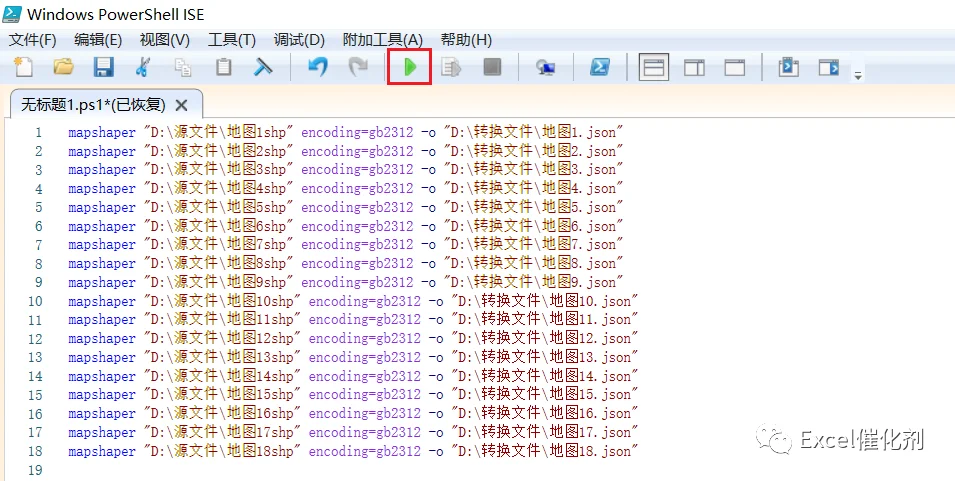Screen dimensions: 955x481
Task: Click the 地图7shp source path
Action: [x=219, y=244]
